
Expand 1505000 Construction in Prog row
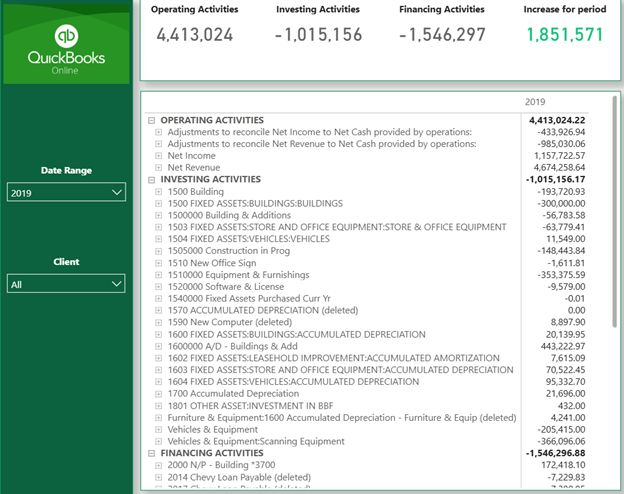[x=159, y=251]
